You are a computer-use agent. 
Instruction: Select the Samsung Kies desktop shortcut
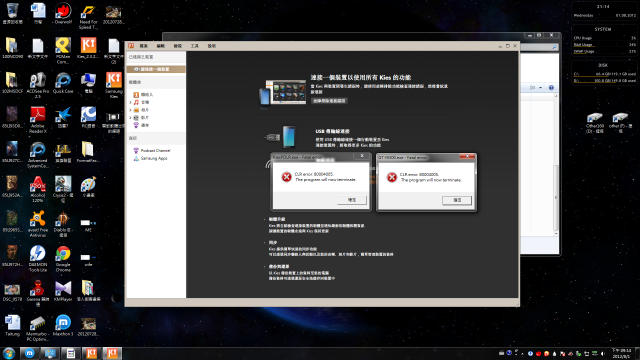pos(113,85)
